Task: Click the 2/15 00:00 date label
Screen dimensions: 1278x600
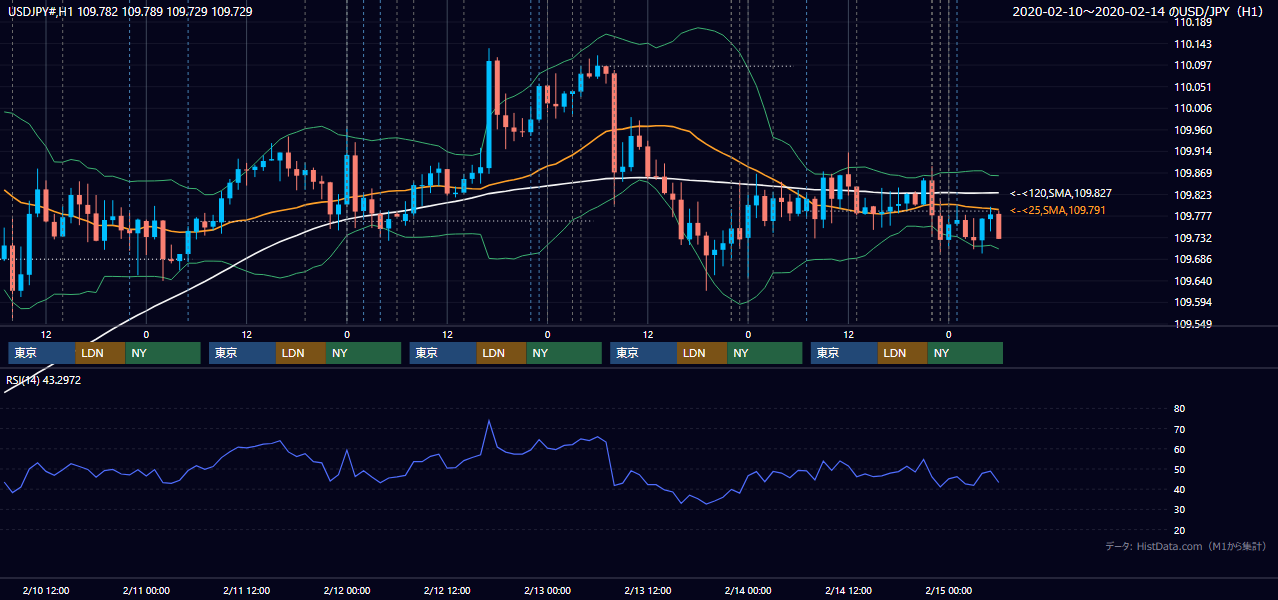Action: 949,590
